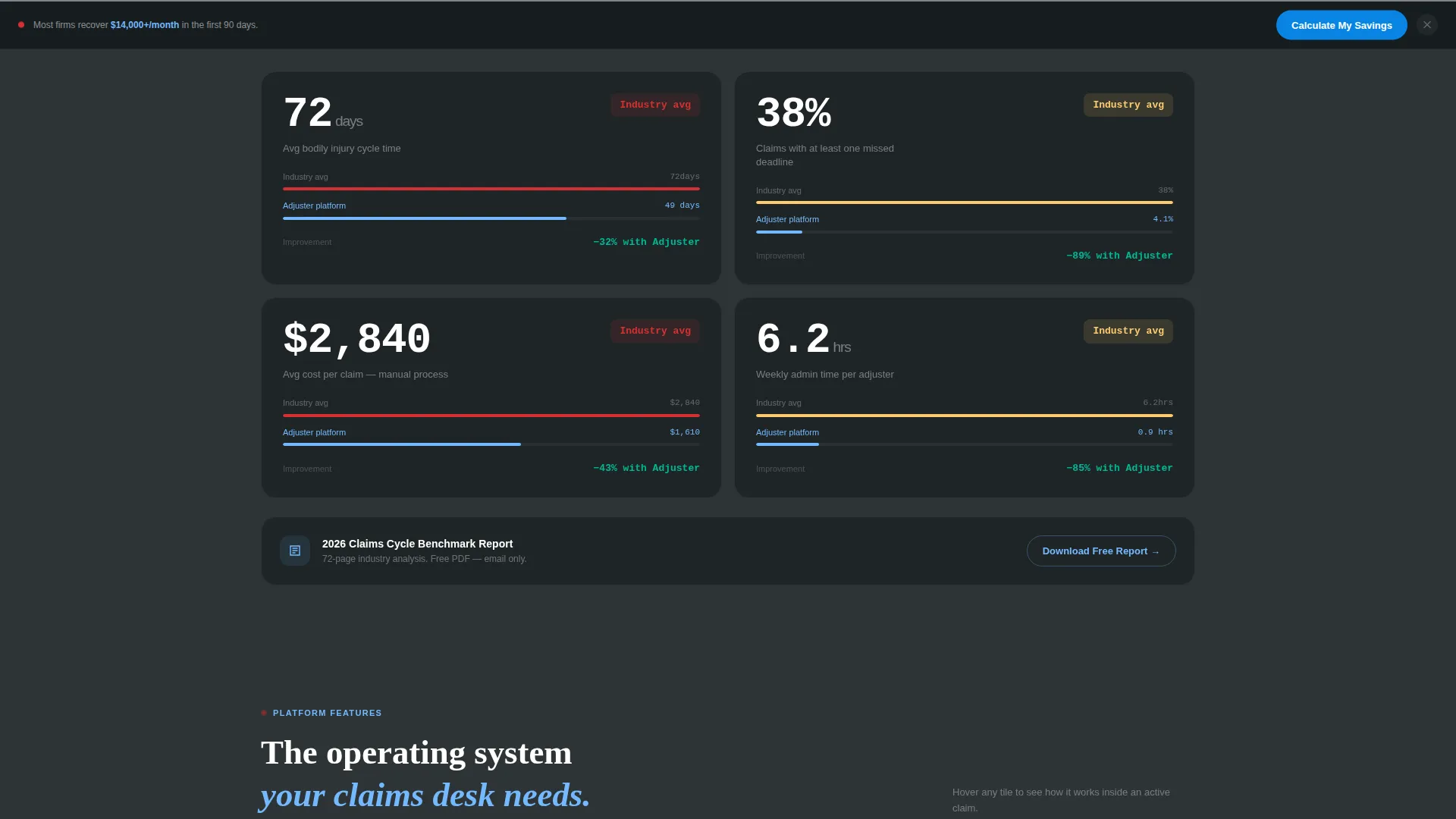Click the blue $1,610 Adjuster platform bar
This screenshot has height=819, width=1456.
point(402,444)
